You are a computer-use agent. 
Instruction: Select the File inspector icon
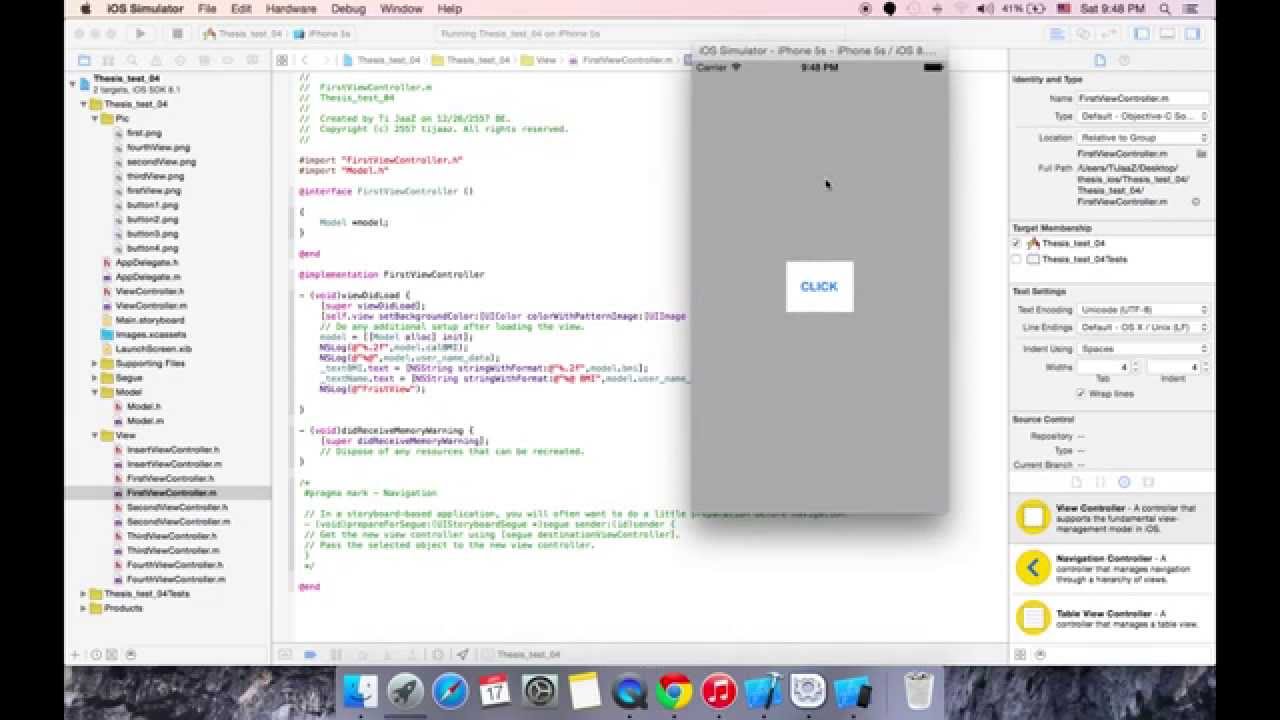(1100, 60)
